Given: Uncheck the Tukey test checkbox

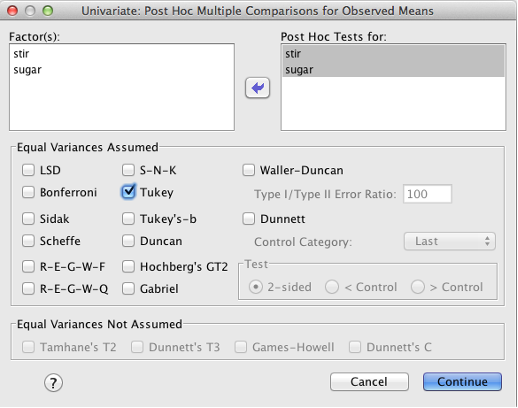Looking at the screenshot, I should coord(128,192).
